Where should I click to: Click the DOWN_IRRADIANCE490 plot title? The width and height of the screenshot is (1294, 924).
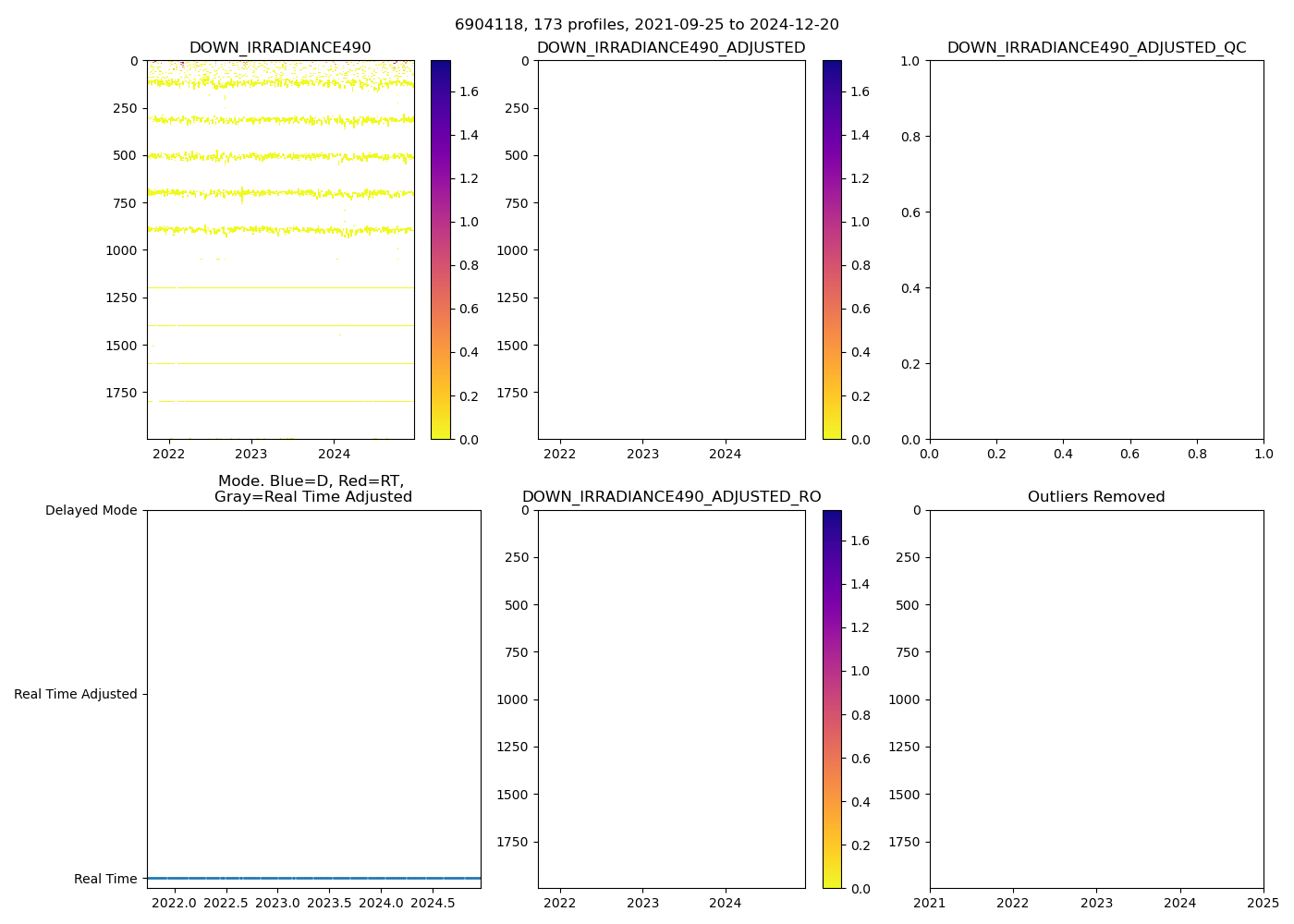click(280, 48)
